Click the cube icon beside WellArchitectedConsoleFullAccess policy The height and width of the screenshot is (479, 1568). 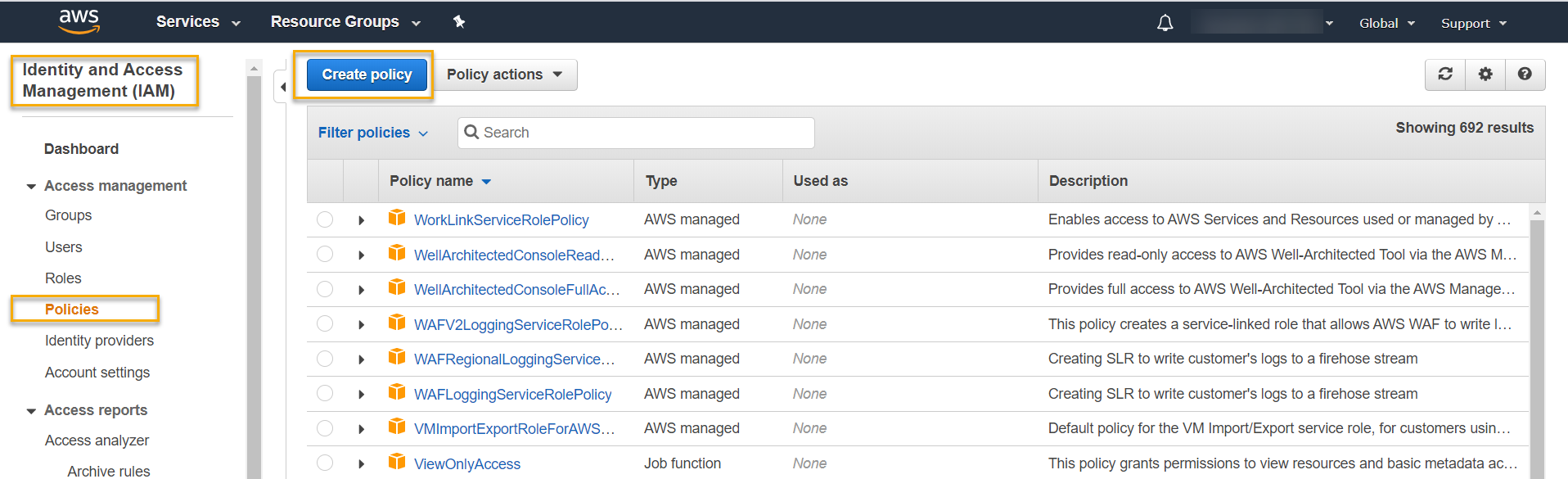point(397,287)
